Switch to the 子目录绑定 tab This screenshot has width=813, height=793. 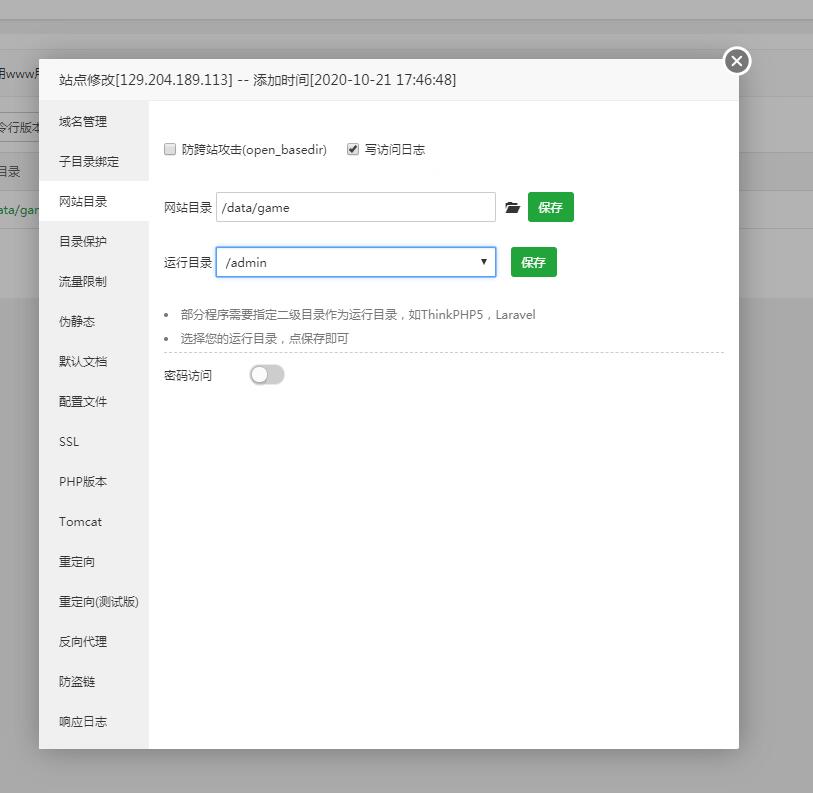(x=89, y=162)
